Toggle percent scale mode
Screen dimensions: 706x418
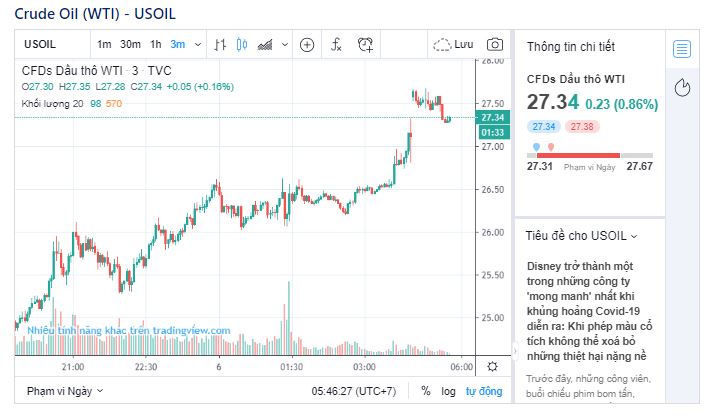click(x=425, y=391)
